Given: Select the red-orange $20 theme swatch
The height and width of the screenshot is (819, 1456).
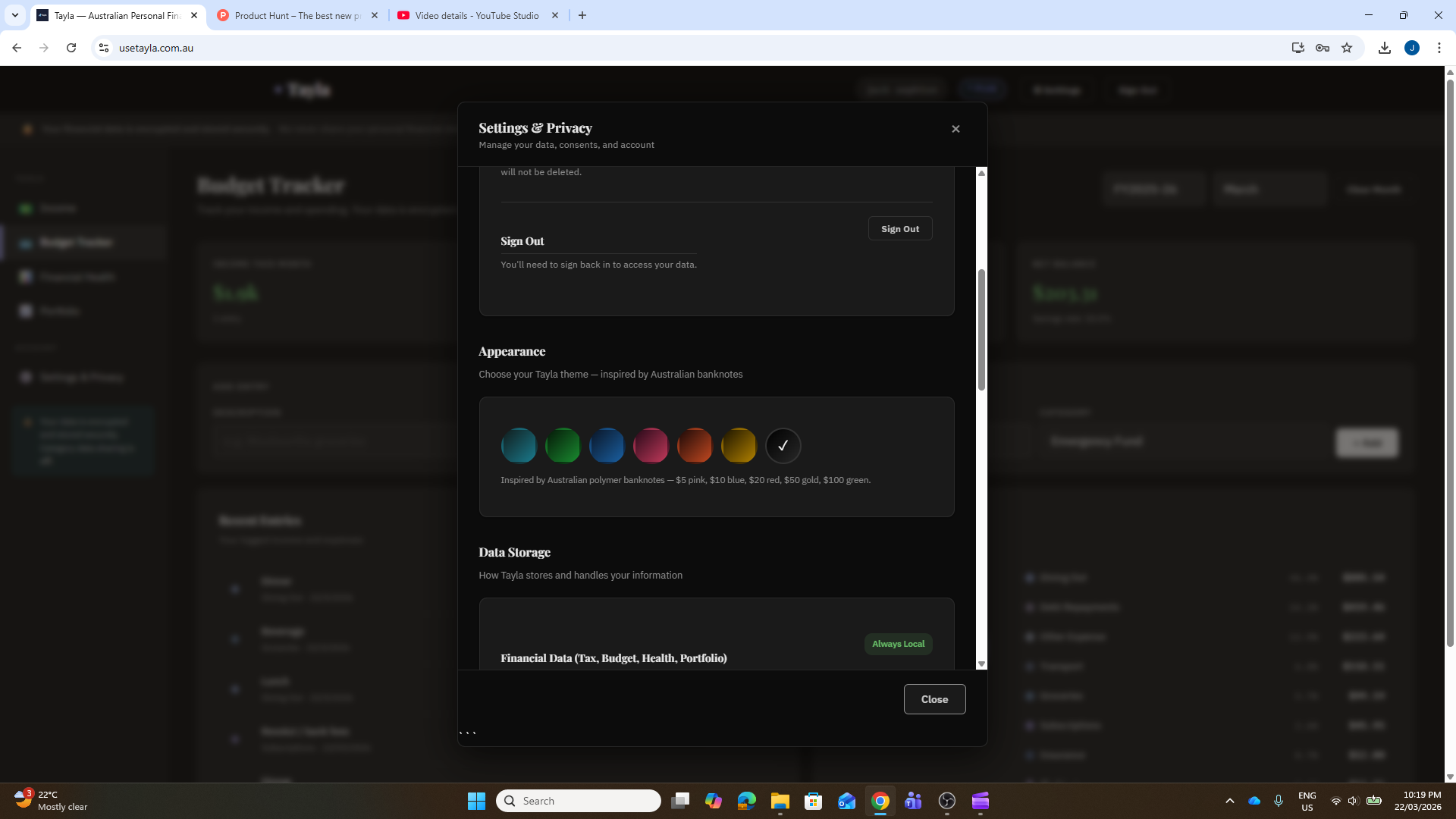Looking at the screenshot, I should (x=695, y=445).
